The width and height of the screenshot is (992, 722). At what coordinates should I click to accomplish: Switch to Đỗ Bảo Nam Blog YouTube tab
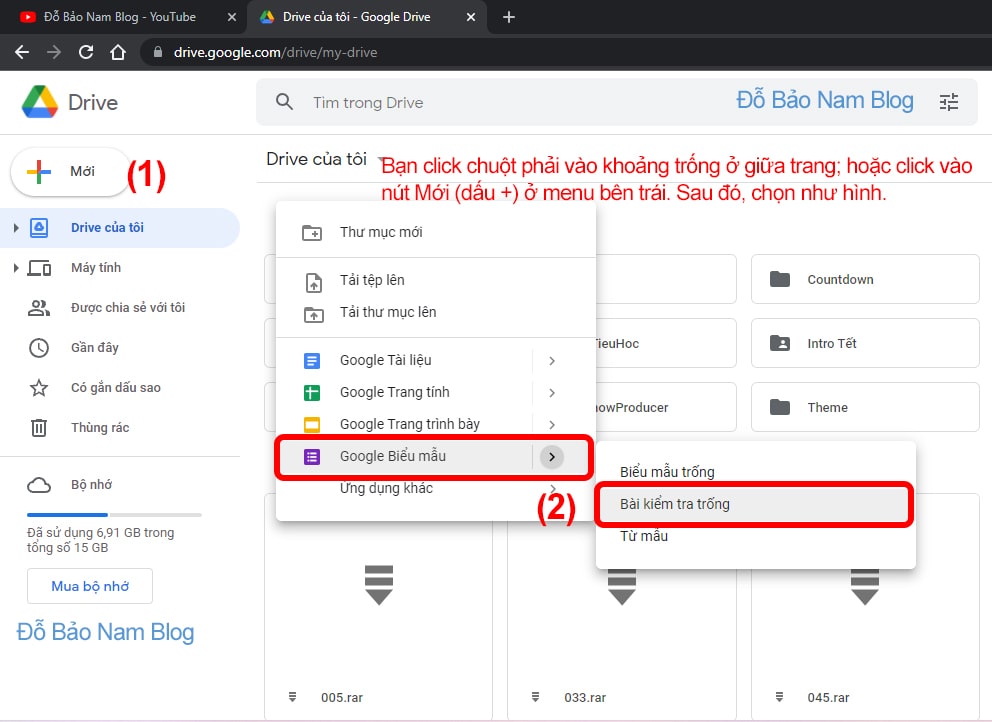(x=122, y=17)
